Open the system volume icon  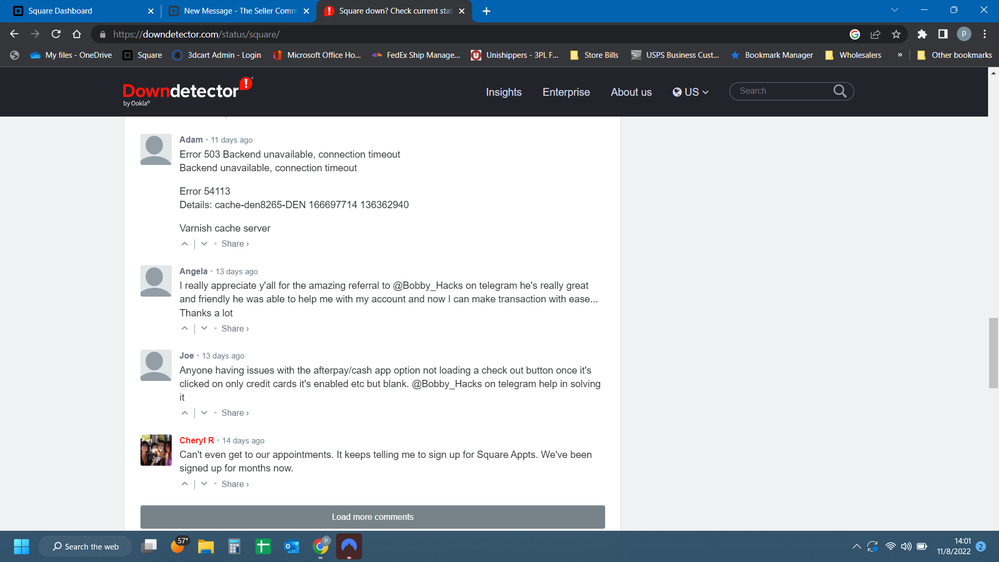pos(906,546)
